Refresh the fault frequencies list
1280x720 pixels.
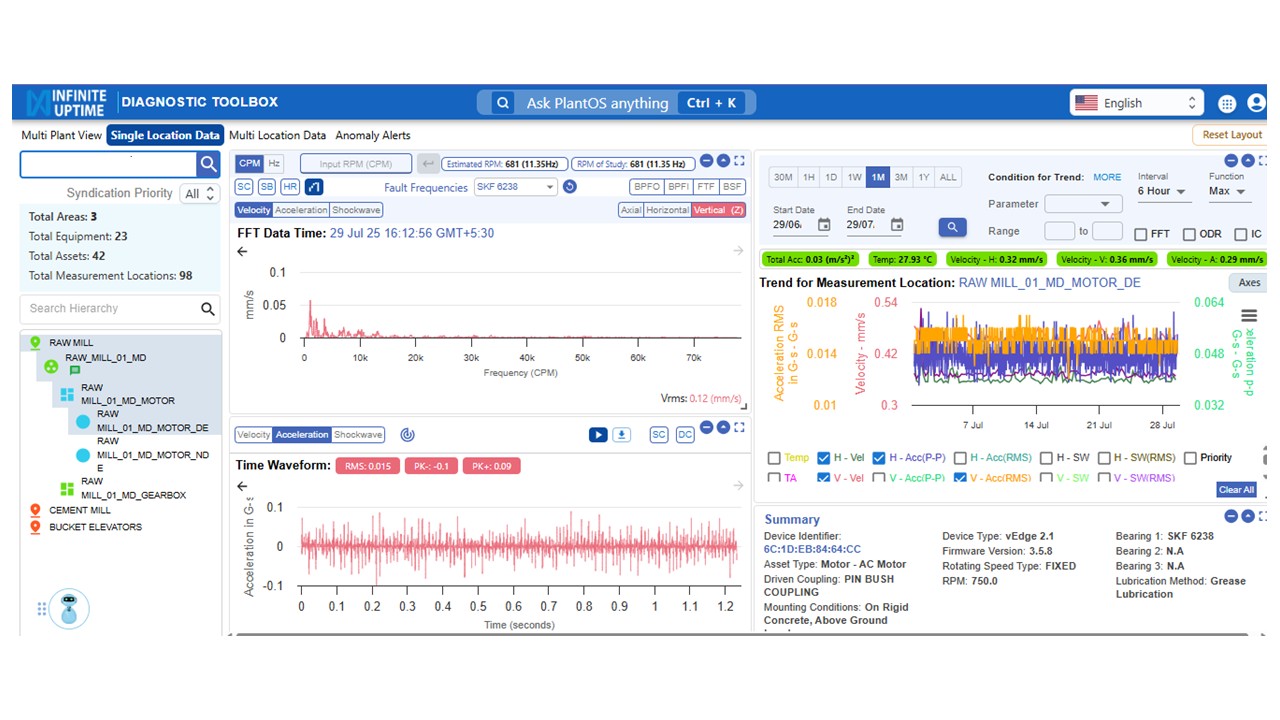(570, 187)
